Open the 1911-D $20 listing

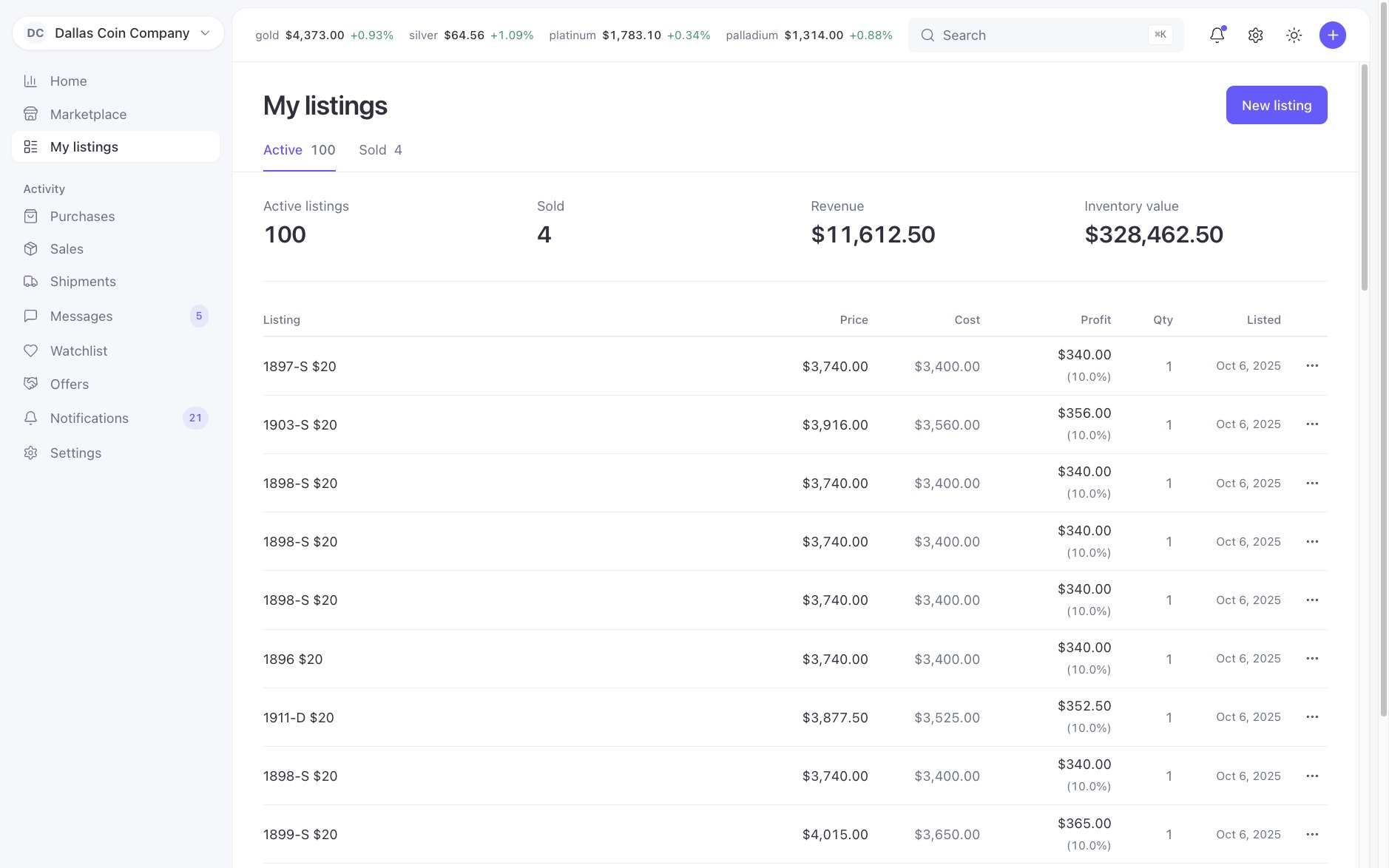(299, 717)
